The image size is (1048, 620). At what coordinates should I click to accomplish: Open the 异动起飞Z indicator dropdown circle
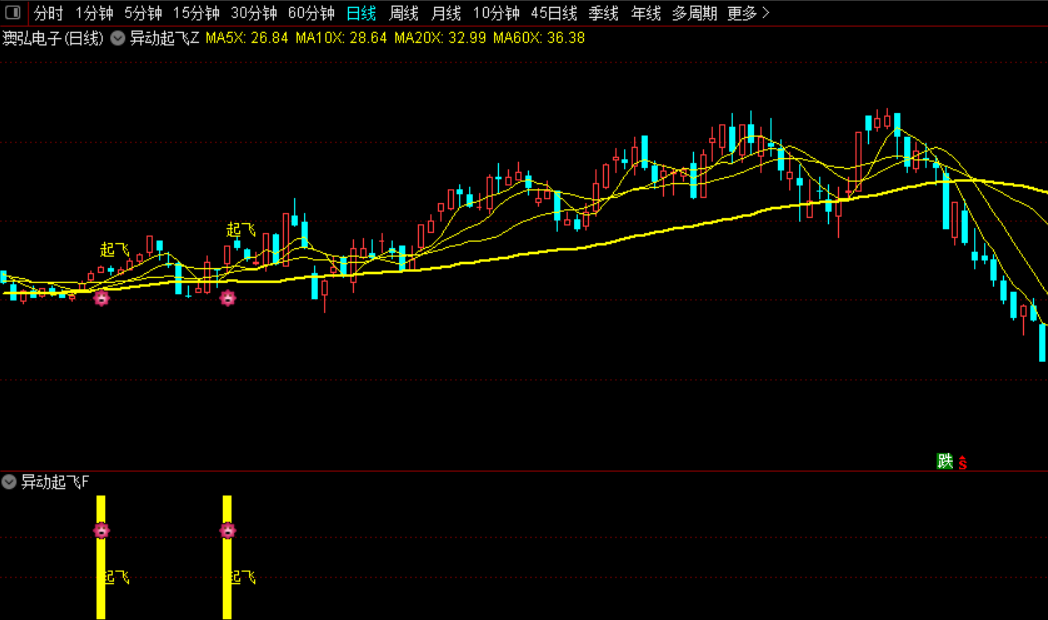pyautogui.click(x=118, y=38)
